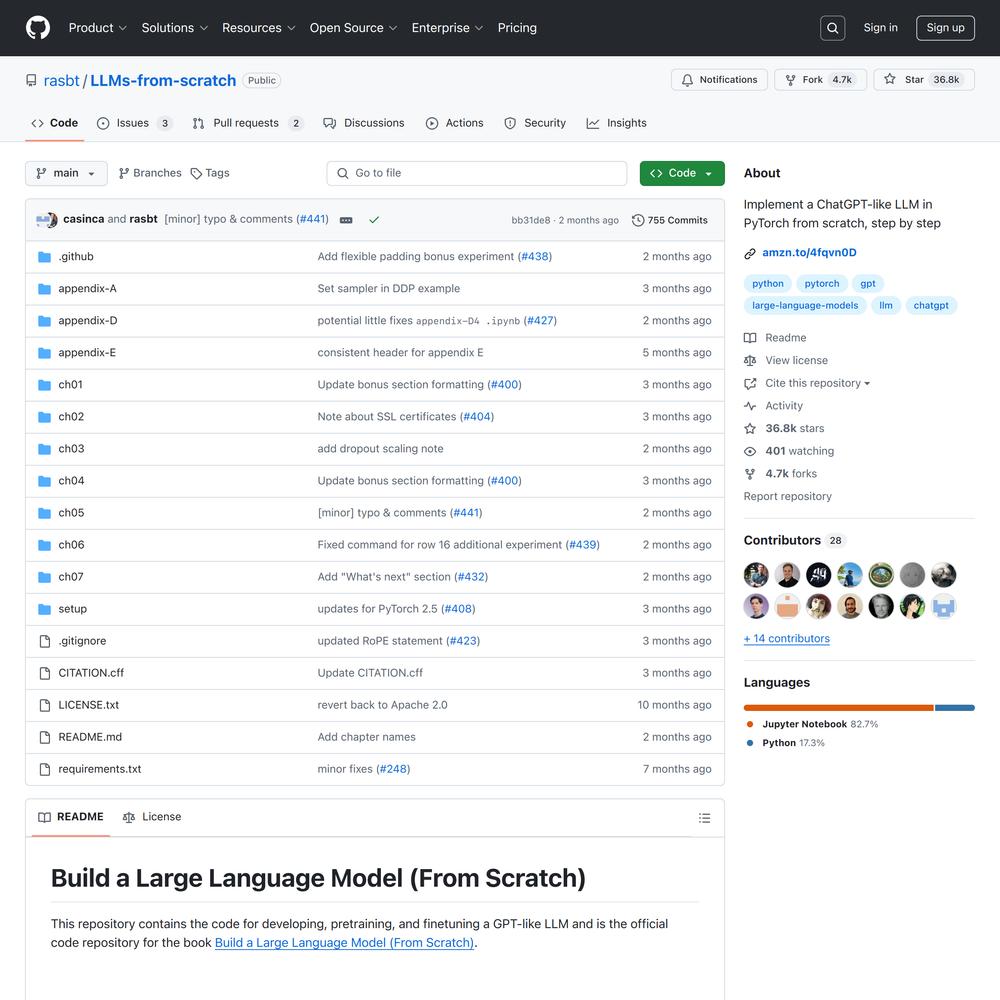Switch to the Issues tab
The image size is (1000, 1000).
[x=133, y=123]
